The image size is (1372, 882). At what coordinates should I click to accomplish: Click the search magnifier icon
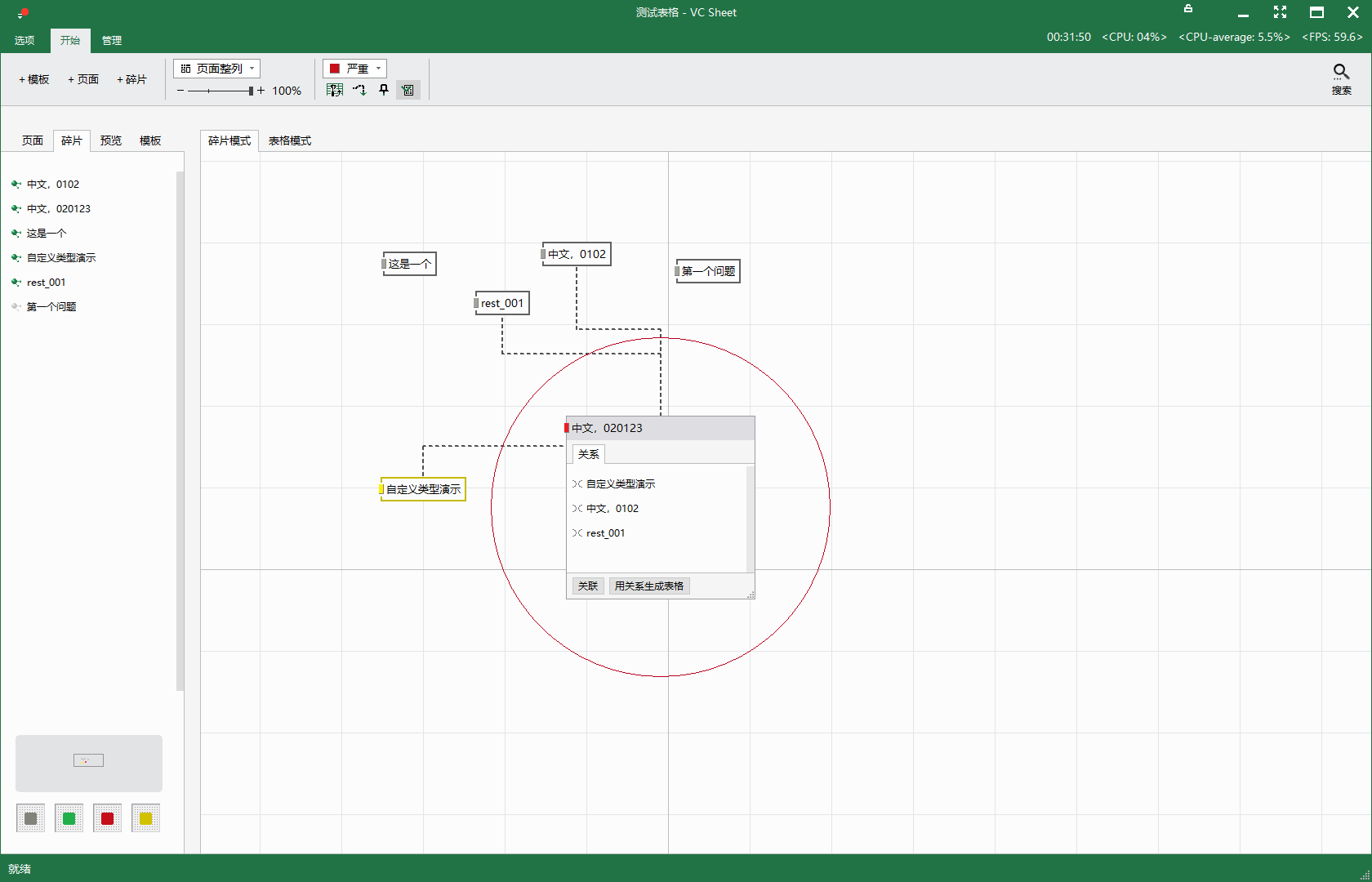coord(1341,73)
